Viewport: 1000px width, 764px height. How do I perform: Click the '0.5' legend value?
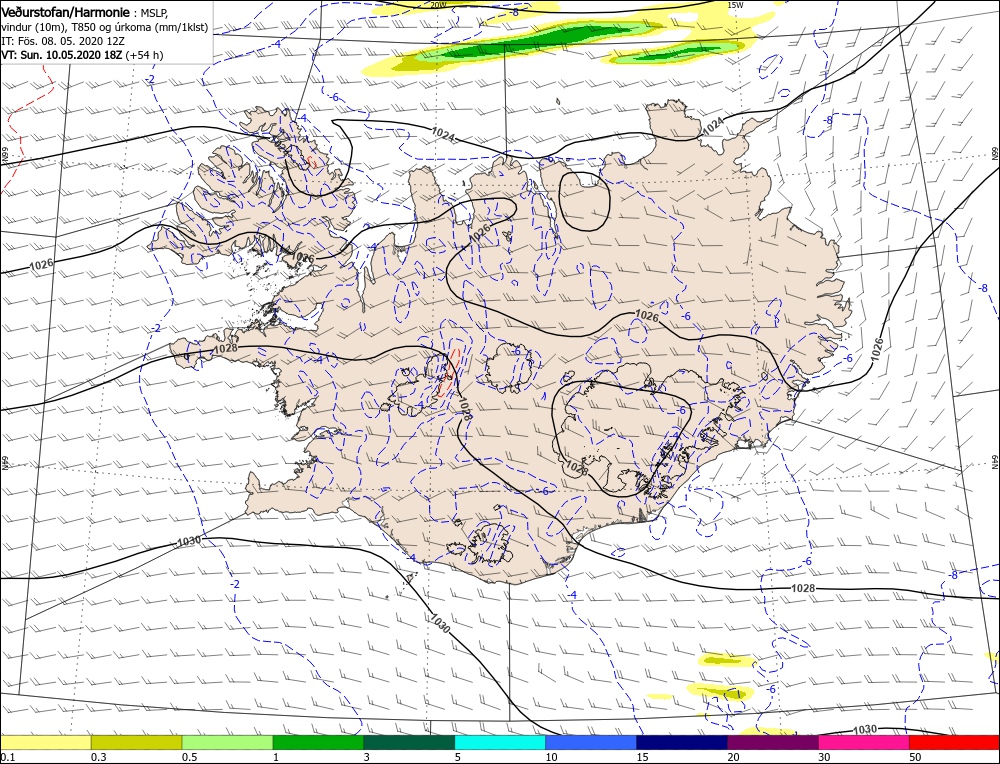pos(189,757)
